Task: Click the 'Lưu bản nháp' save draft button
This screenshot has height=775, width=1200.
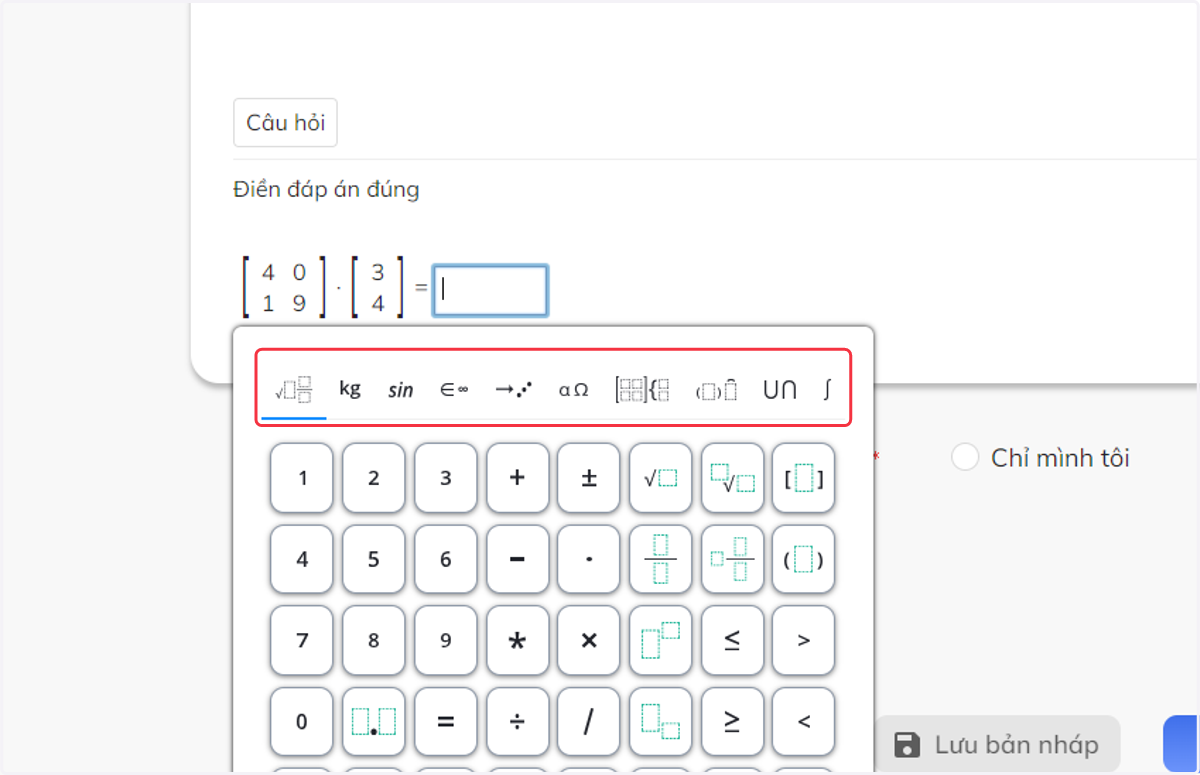Action: pos(998,744)
